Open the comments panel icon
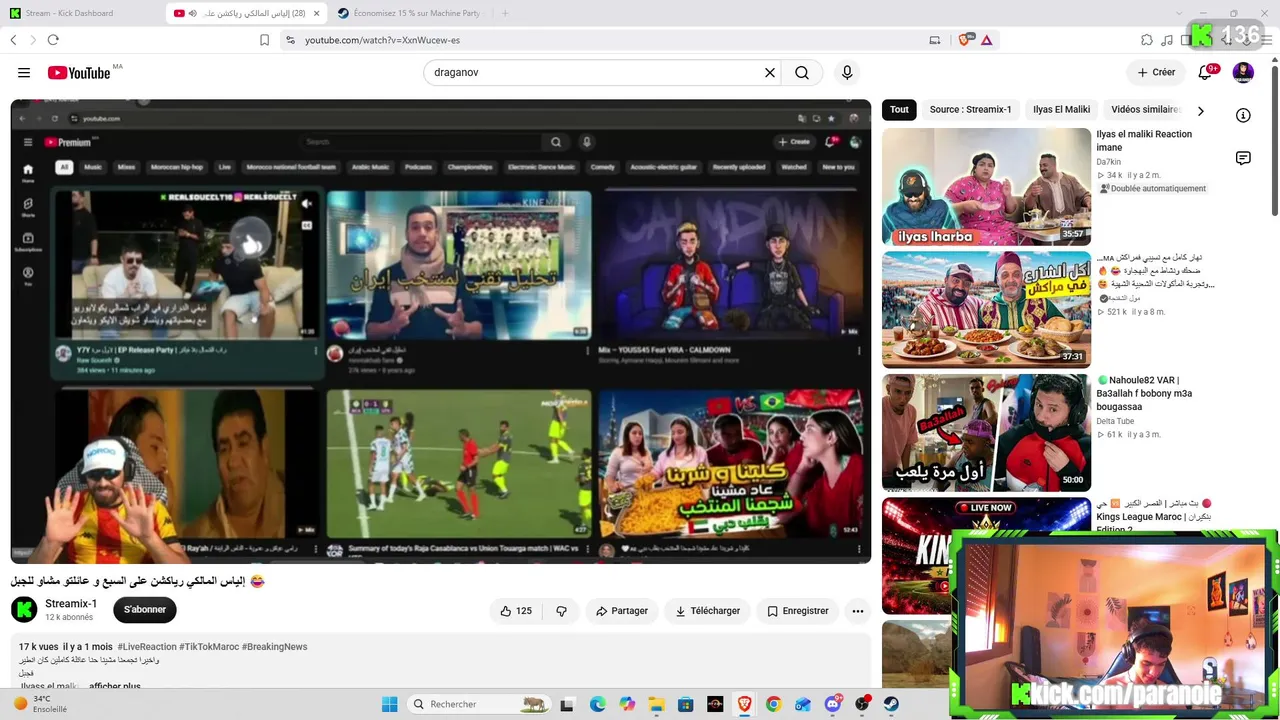The image size is (1280, 720). pyautogui.click(x=1243, y=158)
